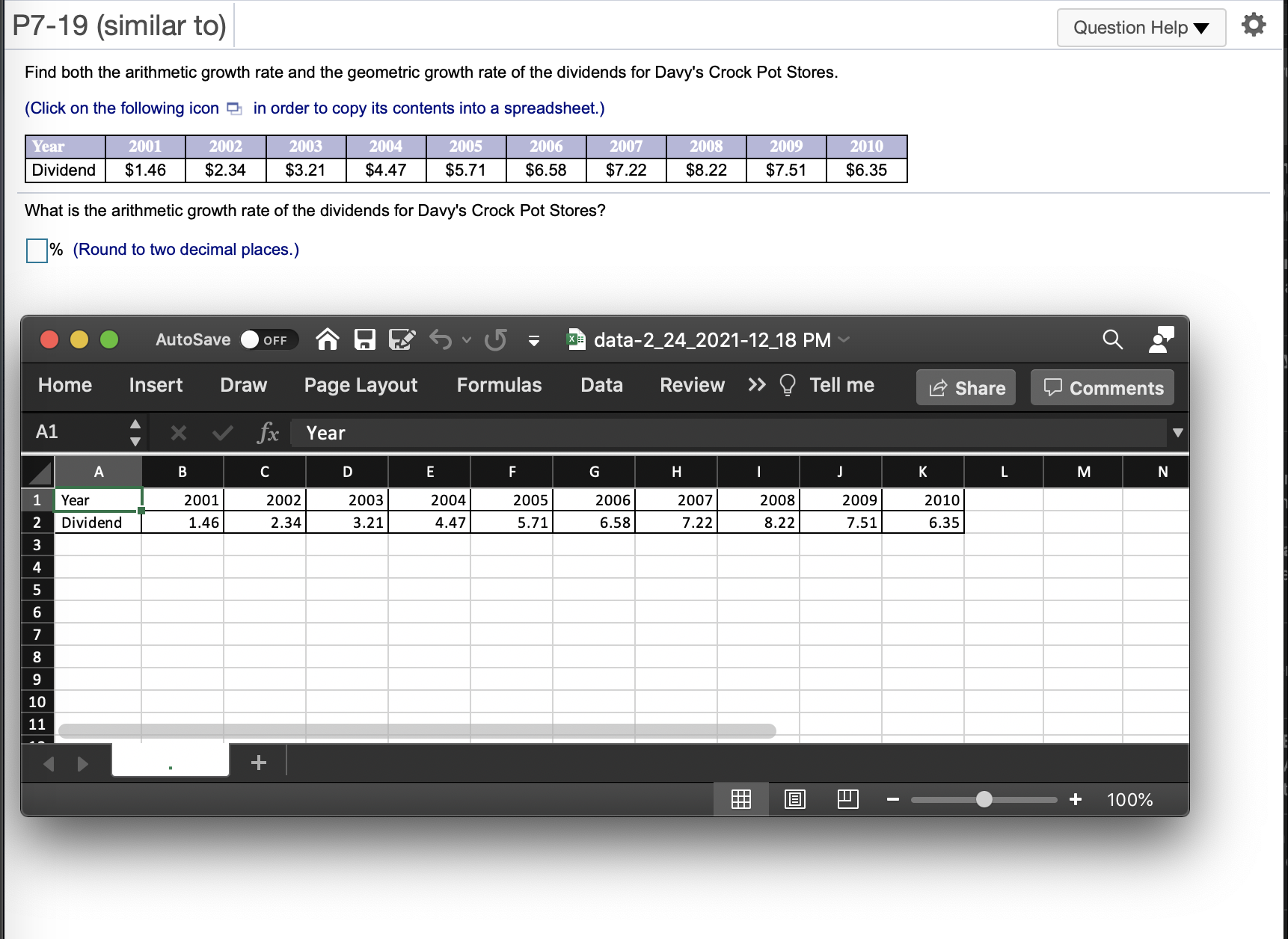This screenshot has width=1288, height=939.
Task: Open the Review ribbon tab
Action: tap(692, 385)
